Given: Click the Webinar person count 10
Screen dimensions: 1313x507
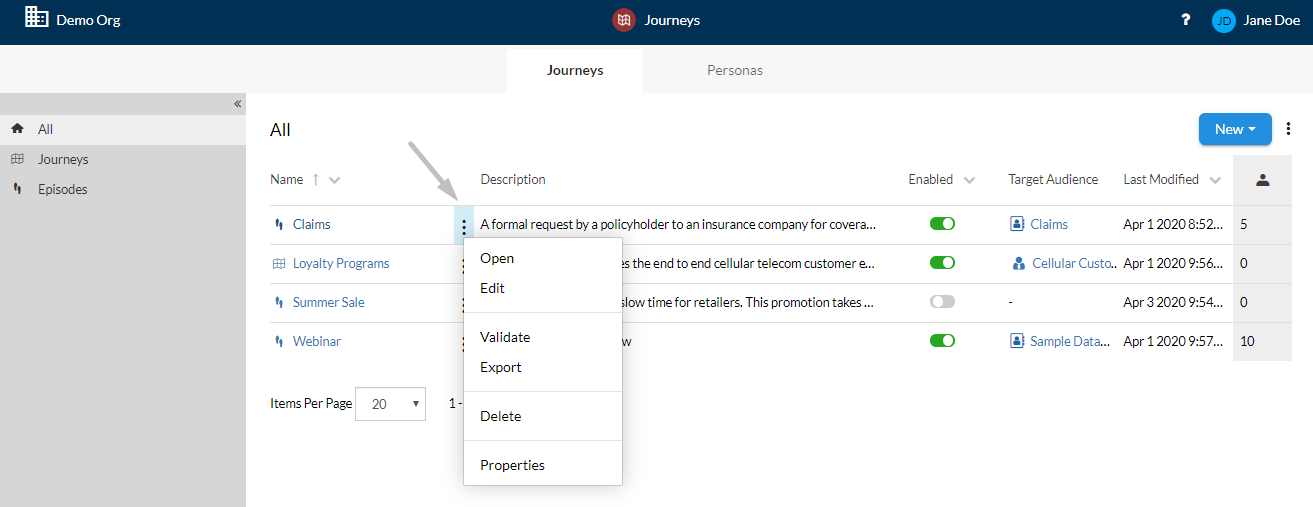Looking at the screenshot, I should tap(1247, 342).
